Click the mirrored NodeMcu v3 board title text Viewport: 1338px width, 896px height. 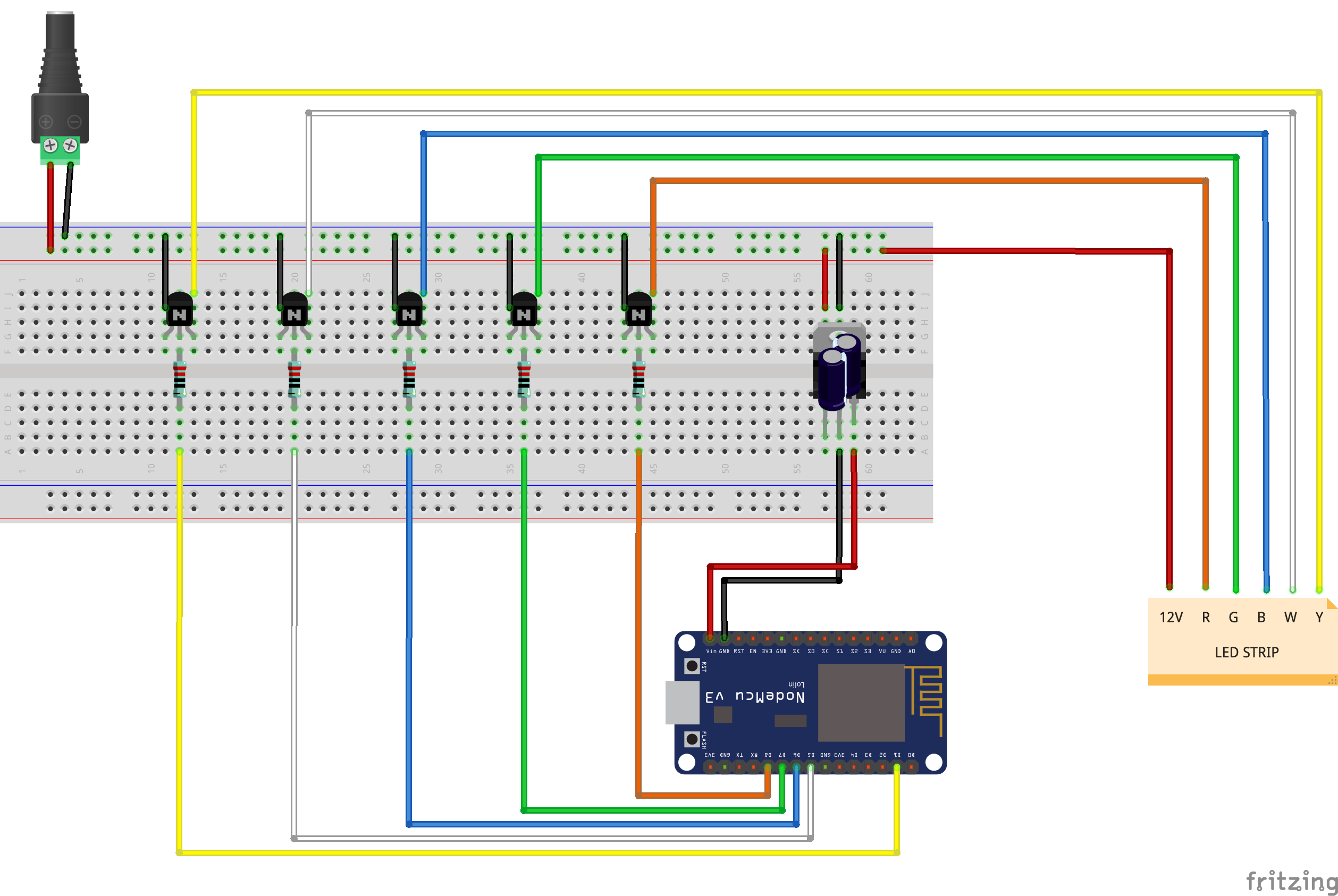coord(755,696)
